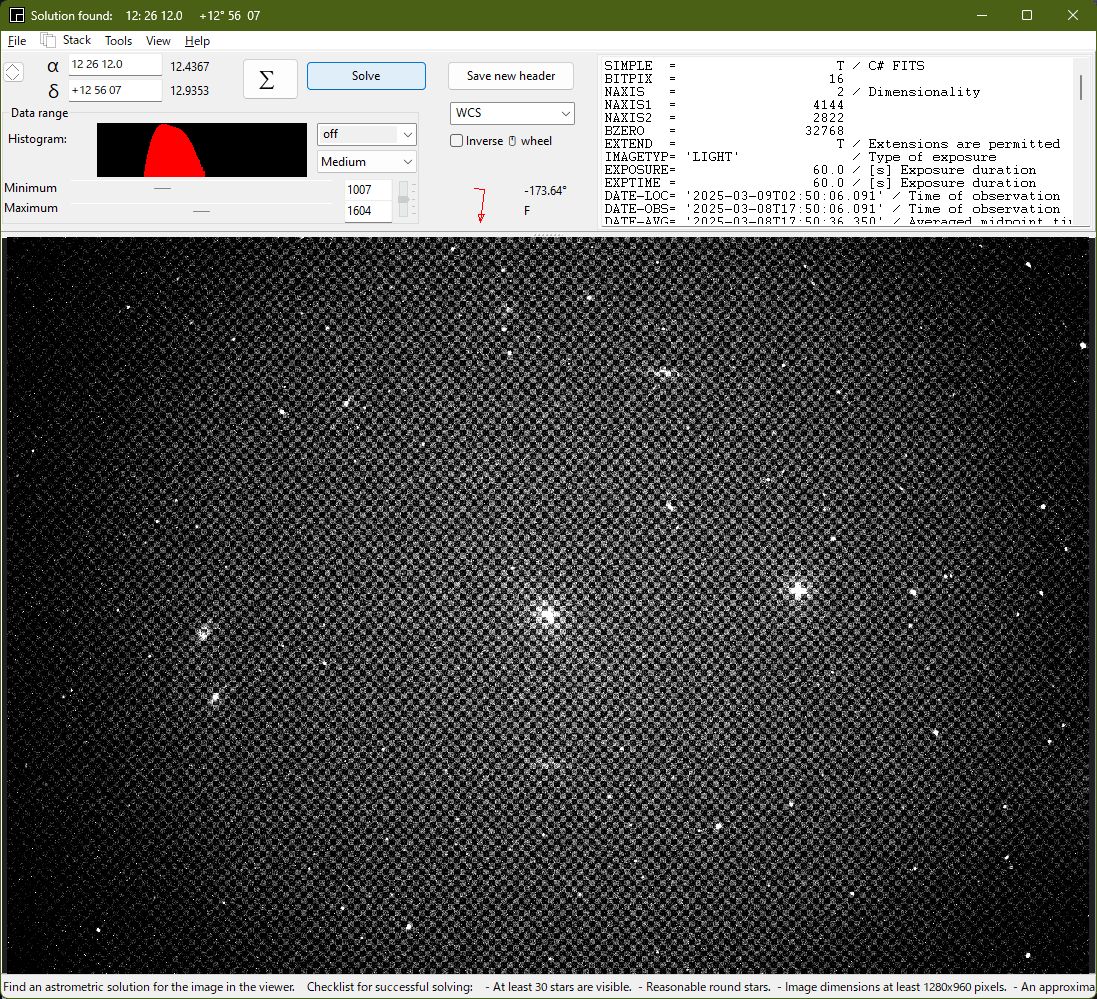Enable the Inverse mouse wheel checkbox
This screenshot has width=1097, height=999.
click(x=457, y=141)
